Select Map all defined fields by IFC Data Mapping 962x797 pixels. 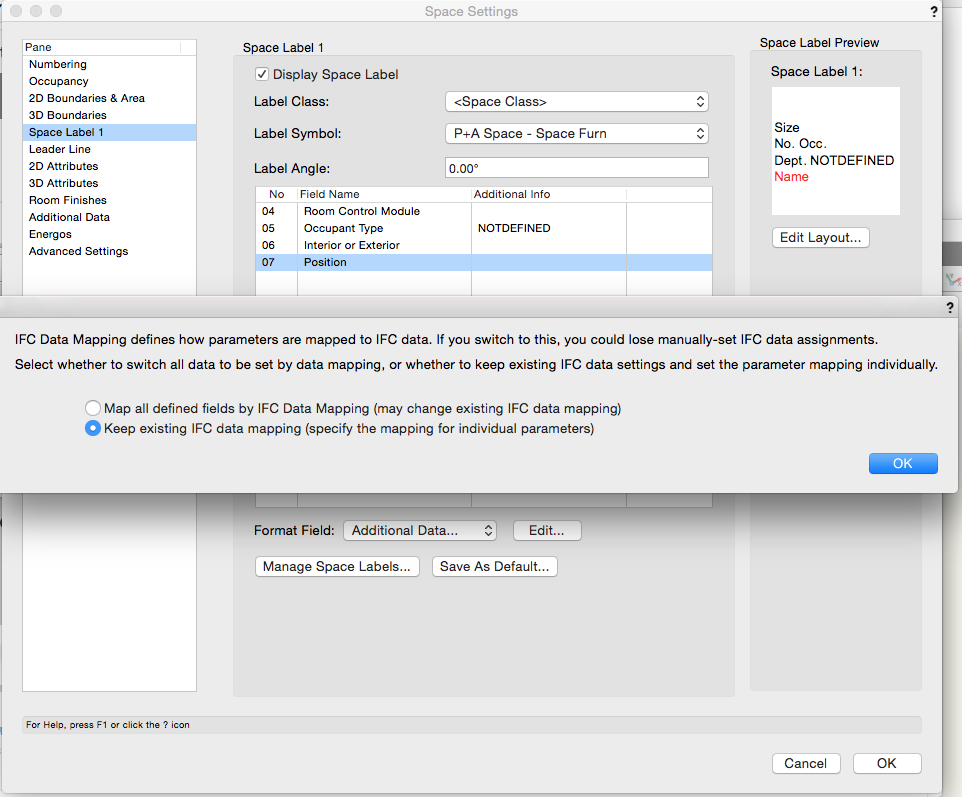[93, 408]
